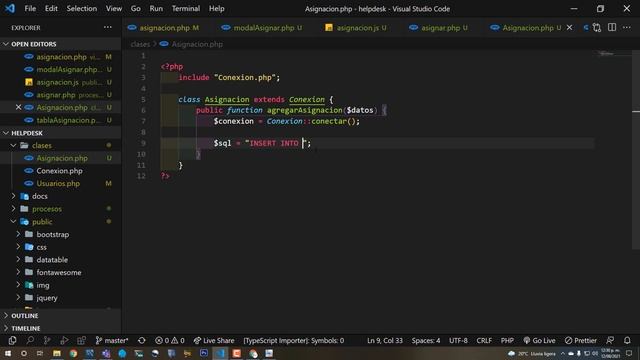Close the Asignacion.php editor tab

(569, 27)
